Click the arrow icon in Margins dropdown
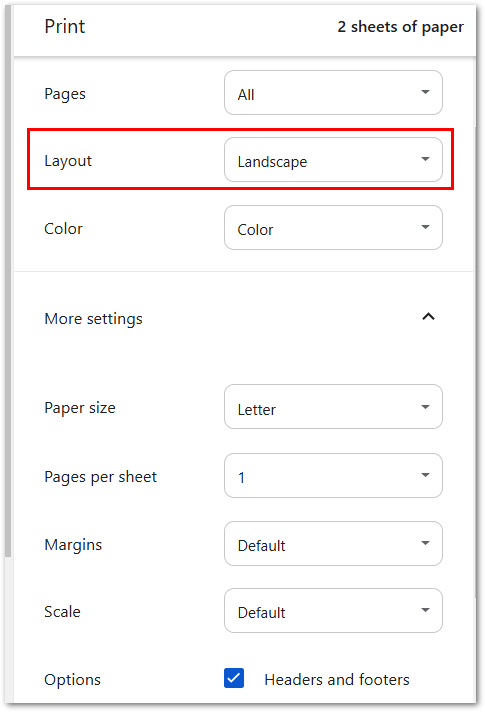This screenshot has height=712, width=485. 425,543
